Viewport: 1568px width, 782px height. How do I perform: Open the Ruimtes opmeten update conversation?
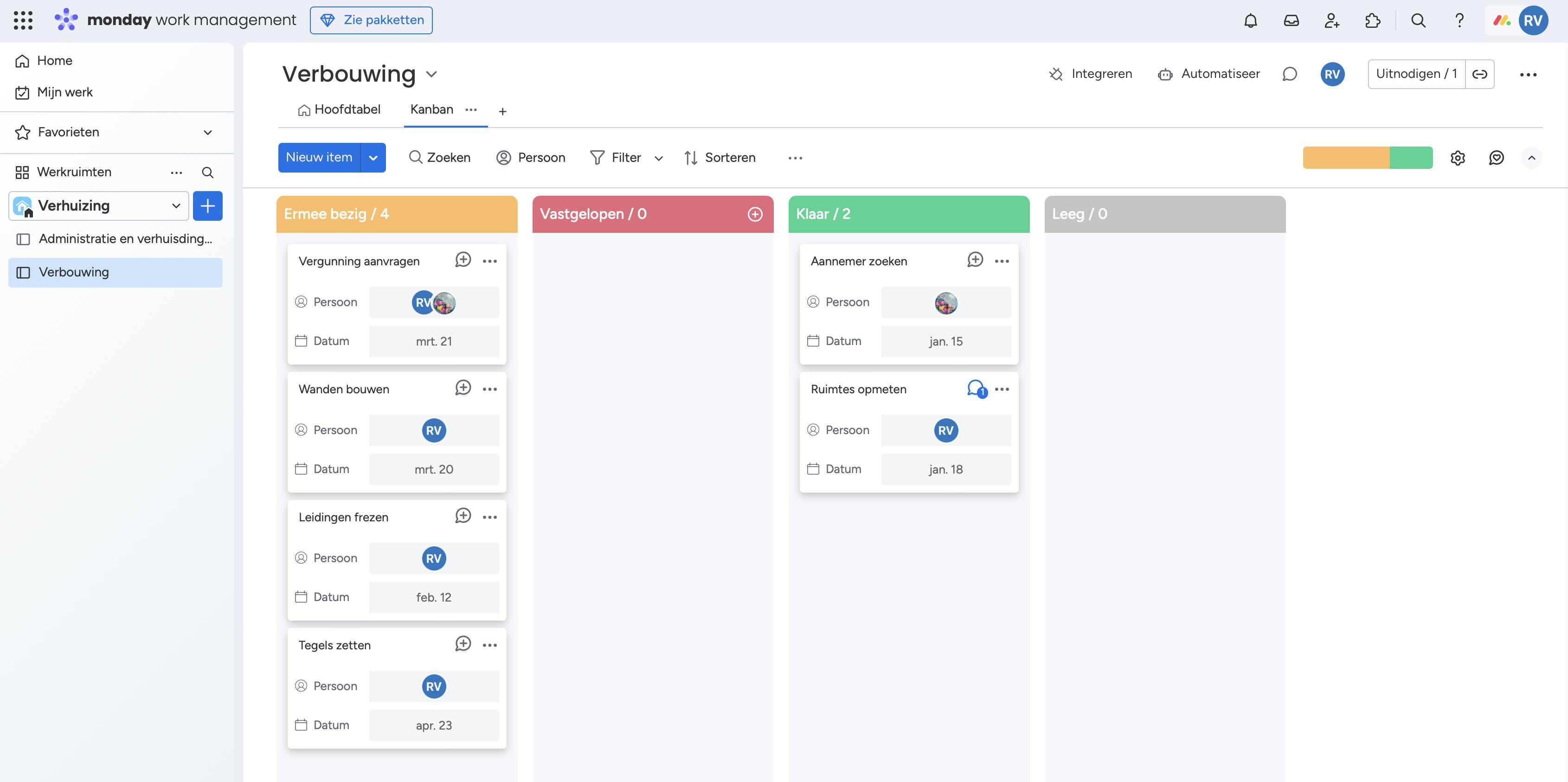click(x=977, y=389)
